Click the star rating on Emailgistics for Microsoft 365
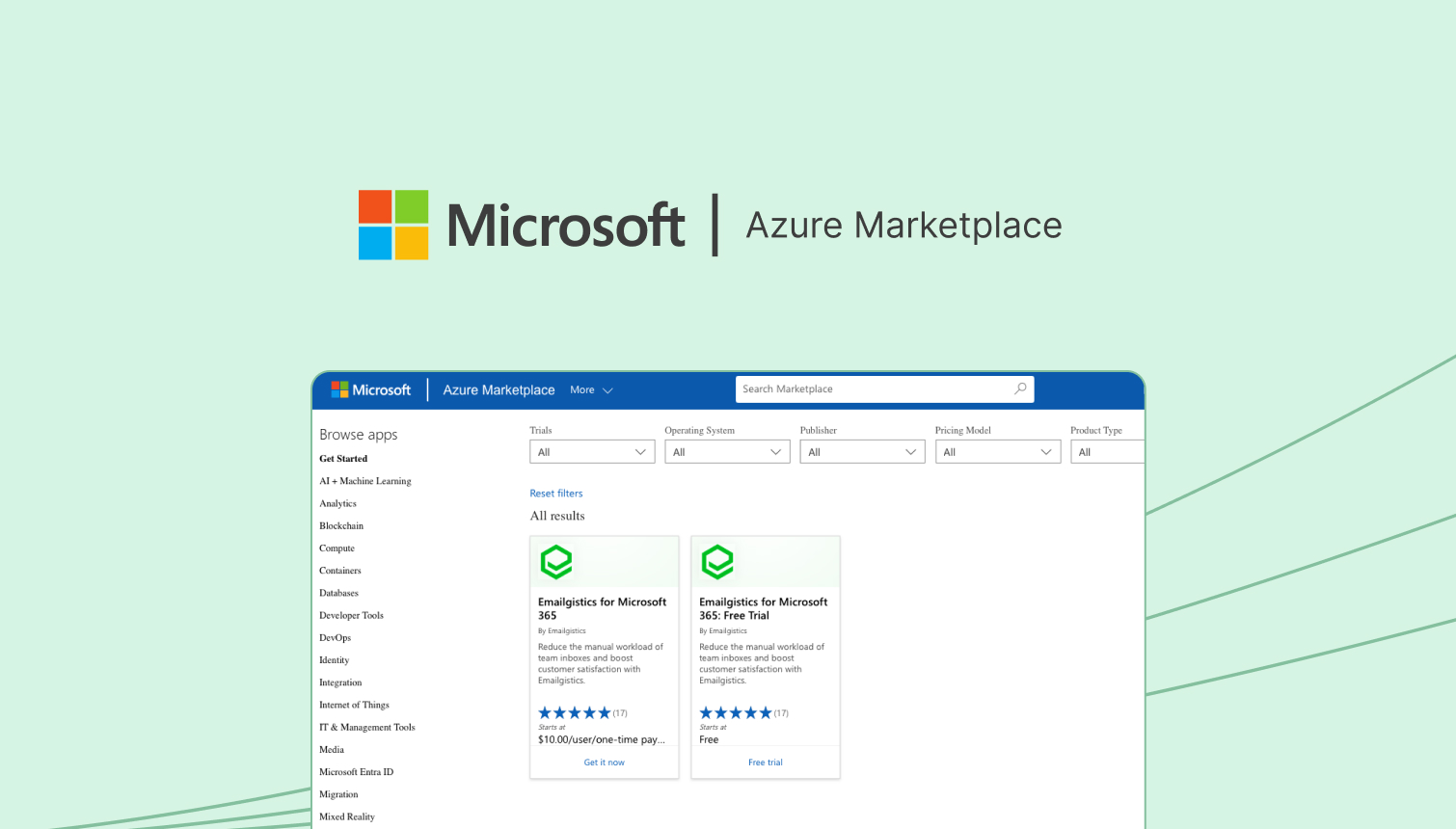This screenshot has width=1456, height=829. tap(575, 713)
